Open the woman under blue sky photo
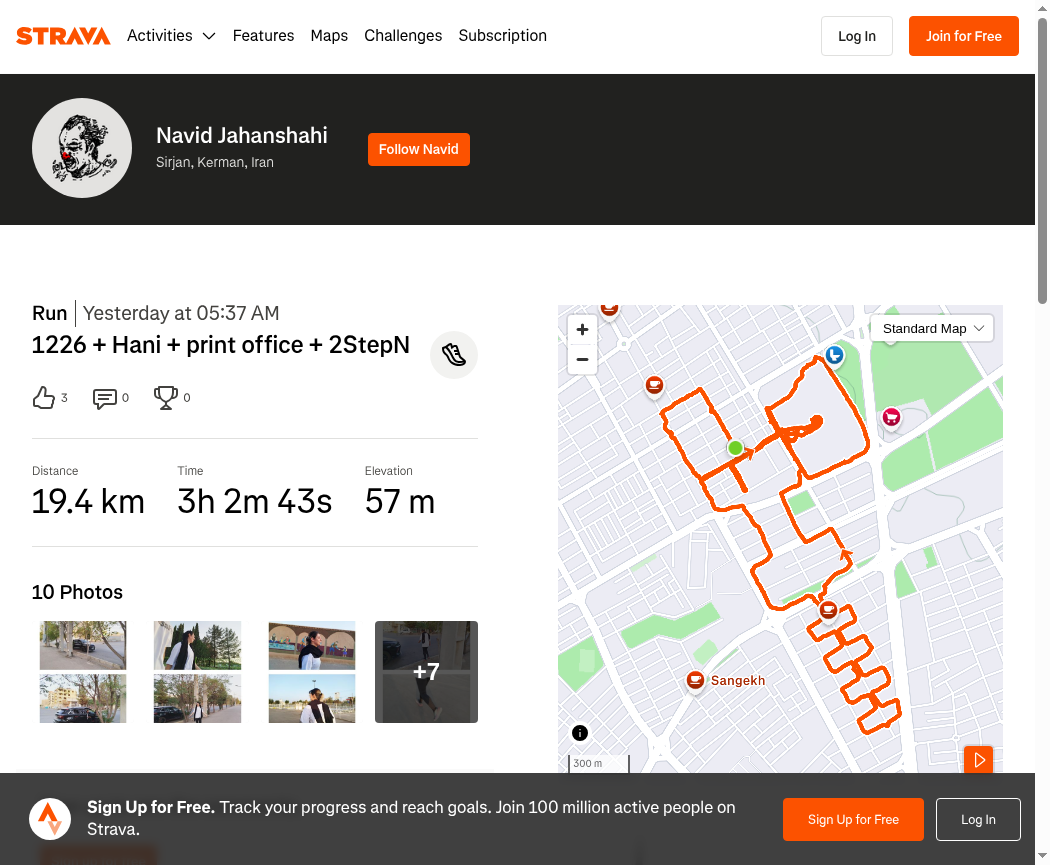The height and width of the screenshot is (865, 1050). pyautogui.click(x=312, y=698)
